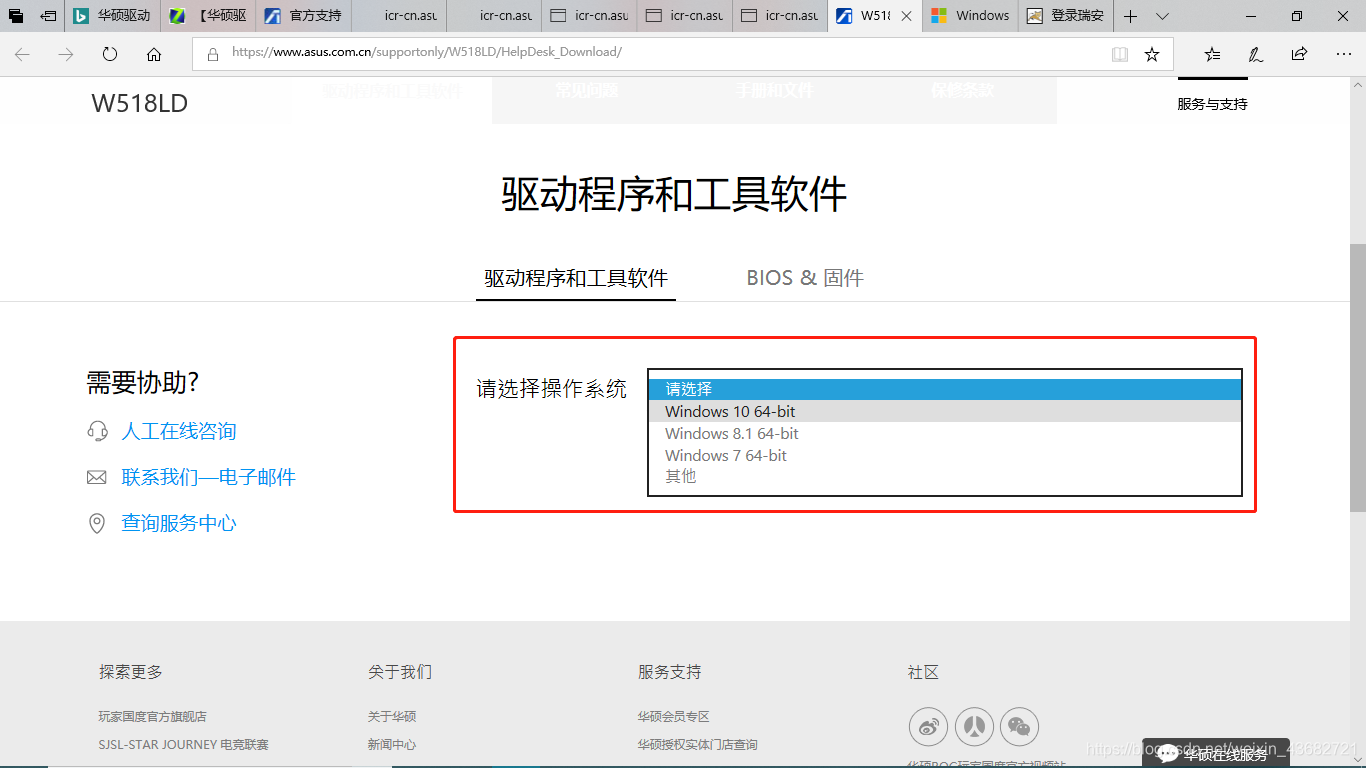The width and height of the screenshot is (1366, 768).
Task: Open the Renren social icon
Action: [x=974, y=727]
